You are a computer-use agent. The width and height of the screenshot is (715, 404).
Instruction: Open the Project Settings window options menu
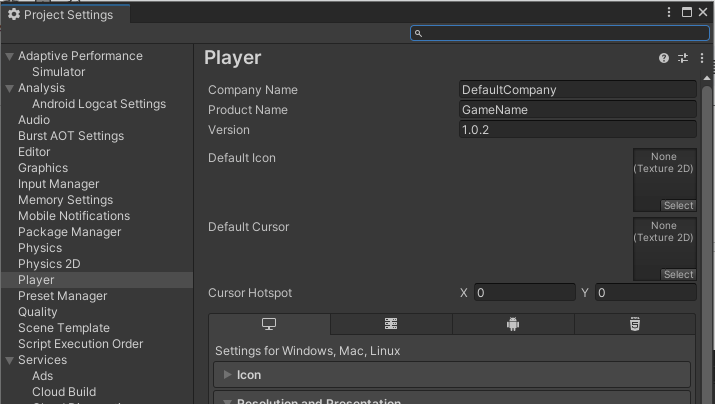pos(669,12)
